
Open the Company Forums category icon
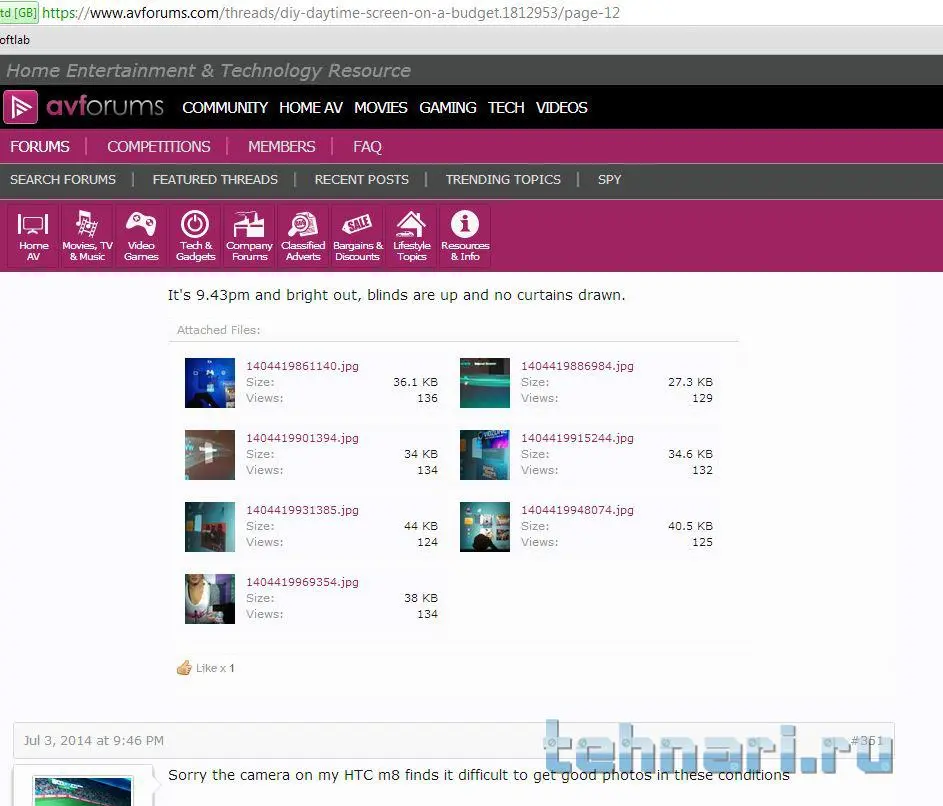(x=250, y=236)
